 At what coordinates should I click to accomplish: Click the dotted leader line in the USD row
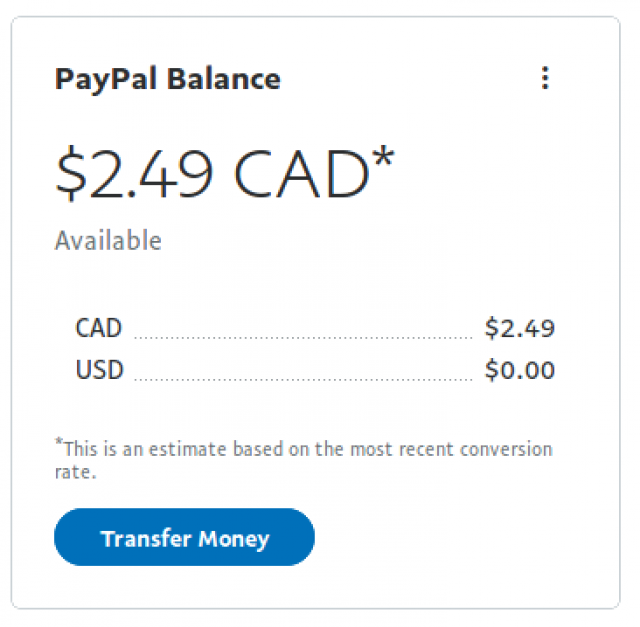click(x=303, y=380)
